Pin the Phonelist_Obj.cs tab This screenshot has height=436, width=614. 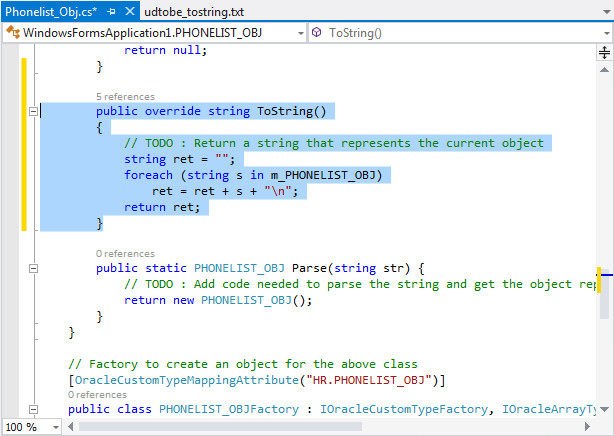point(112,12)
